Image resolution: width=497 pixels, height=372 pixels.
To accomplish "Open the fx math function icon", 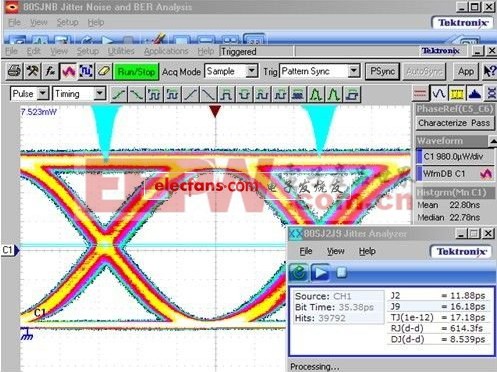I will pos(50,71).
